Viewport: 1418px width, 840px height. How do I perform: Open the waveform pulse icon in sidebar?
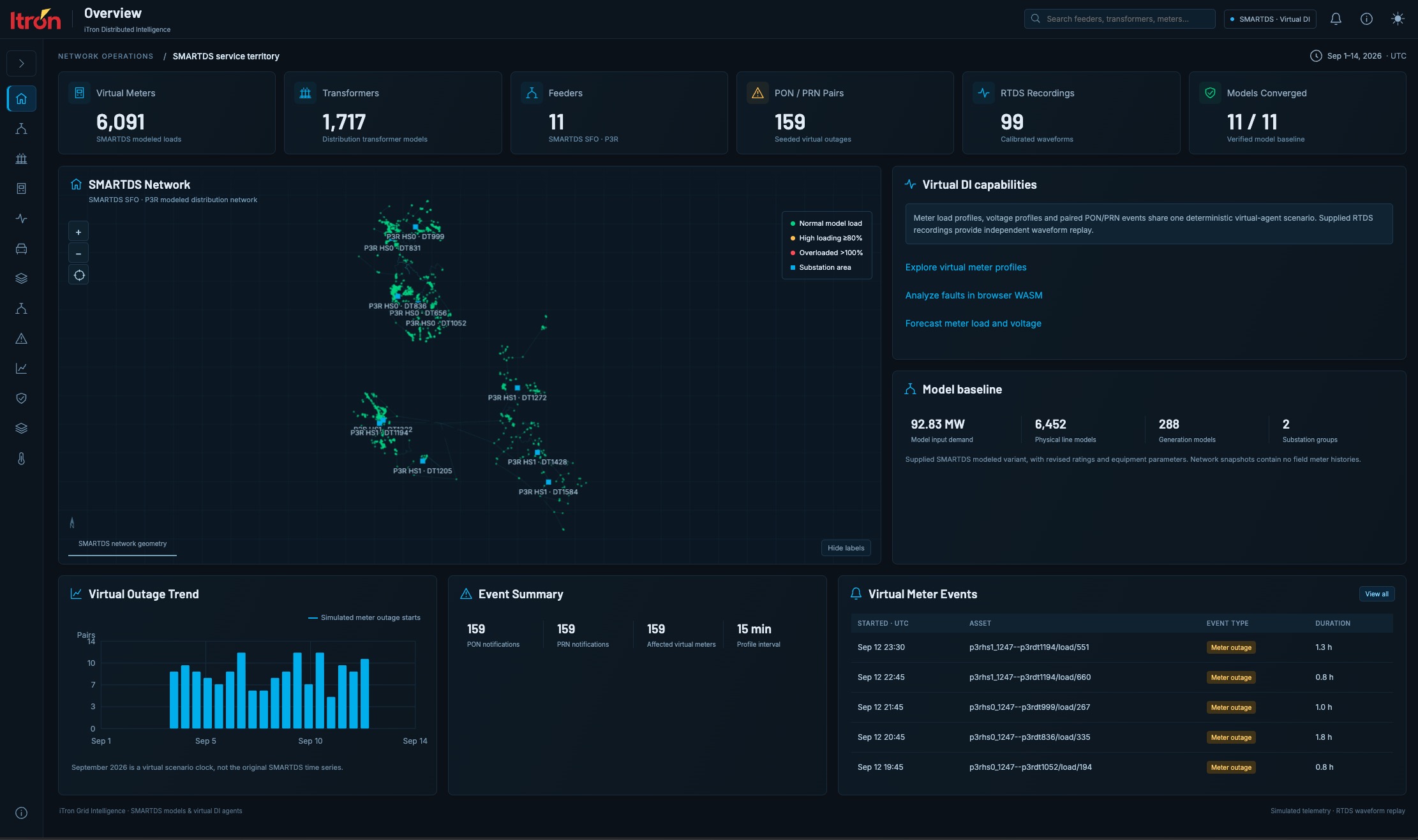tap(21, 219)
